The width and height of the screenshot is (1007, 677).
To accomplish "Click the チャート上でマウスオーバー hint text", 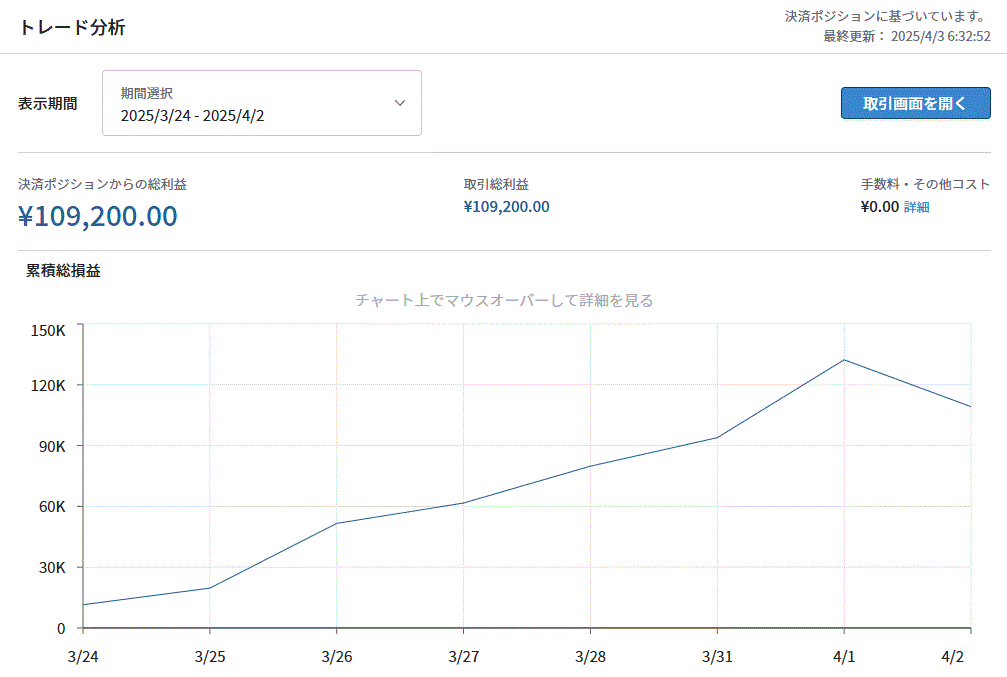I will pyautogui.click(x=504, y=300).
